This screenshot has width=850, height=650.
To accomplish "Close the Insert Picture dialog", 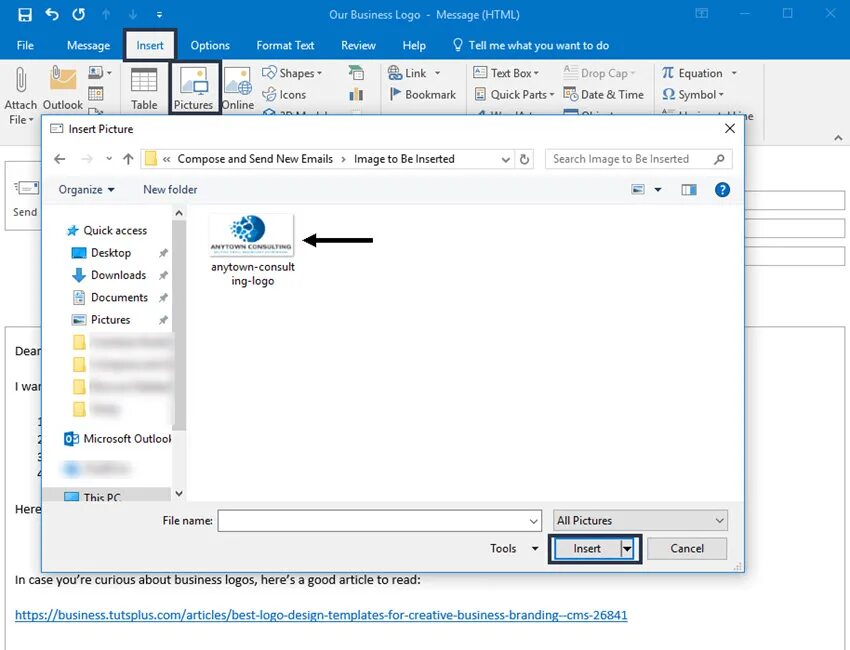I will [730, 128].
